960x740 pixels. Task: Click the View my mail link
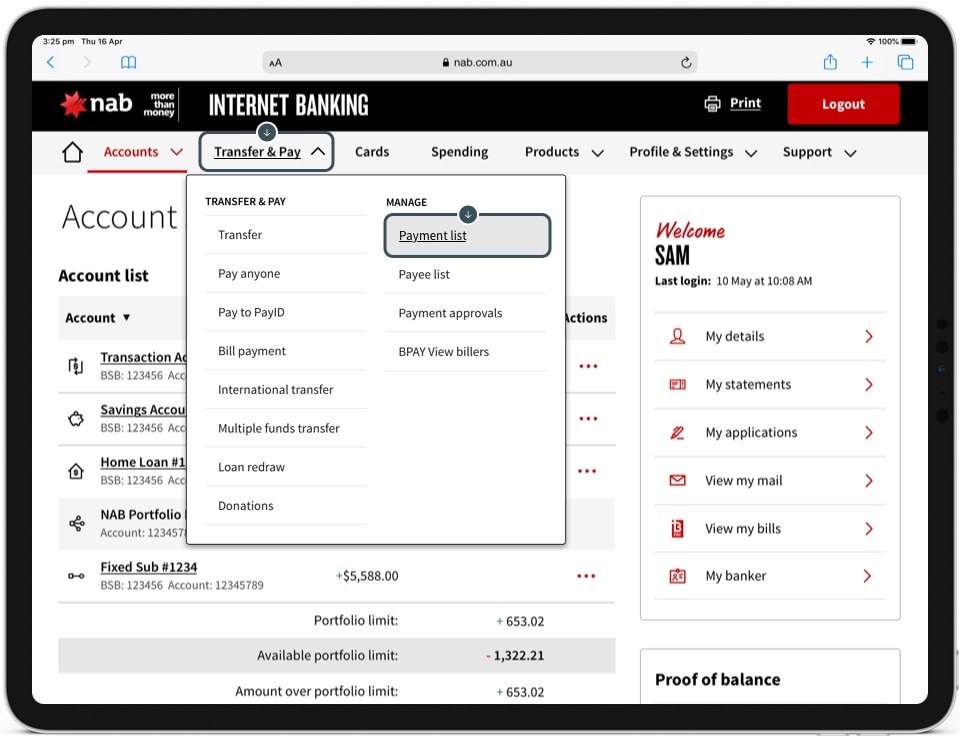743,480
